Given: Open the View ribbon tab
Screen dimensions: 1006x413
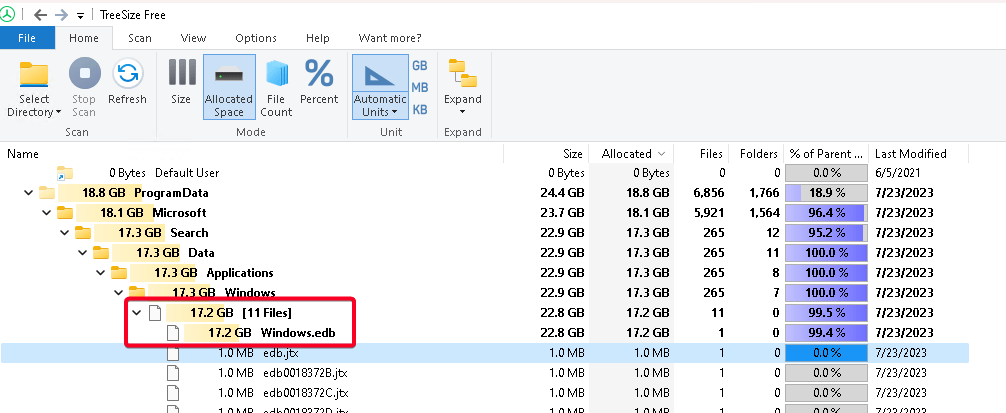Looking at the screenshot, I should (193, 38).
